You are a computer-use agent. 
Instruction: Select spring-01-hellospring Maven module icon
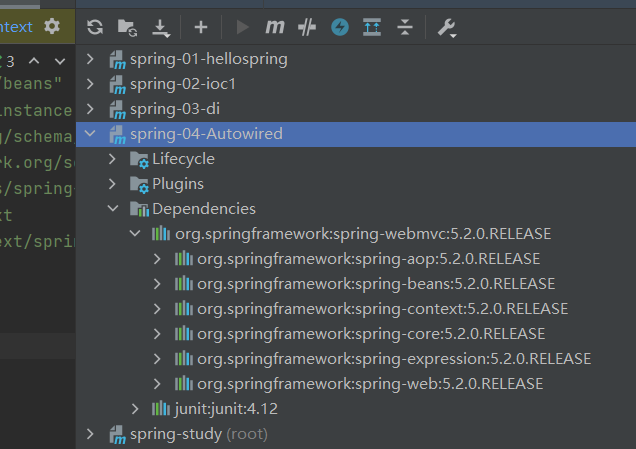pos(118,60)
